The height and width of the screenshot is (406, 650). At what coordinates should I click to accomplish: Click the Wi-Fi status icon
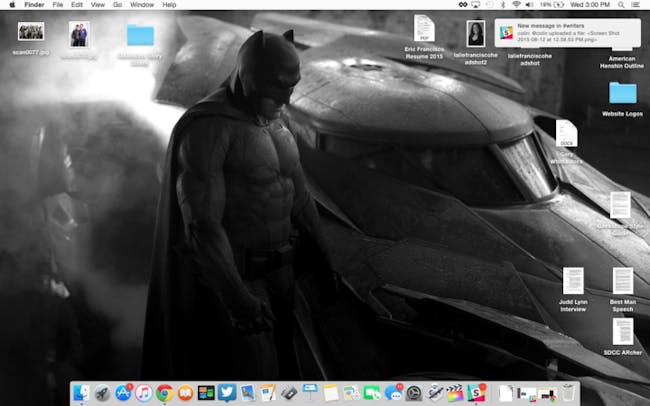tap(516, 5)
